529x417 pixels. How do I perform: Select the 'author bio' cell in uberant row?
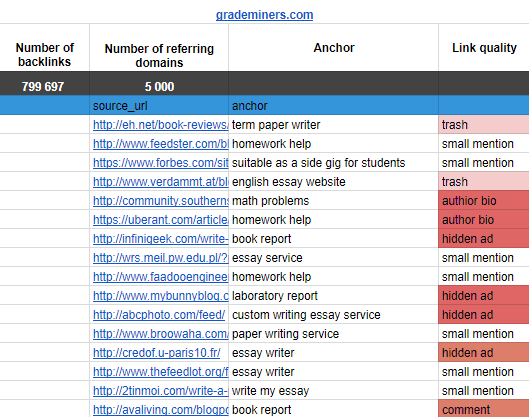click(484, 220)
